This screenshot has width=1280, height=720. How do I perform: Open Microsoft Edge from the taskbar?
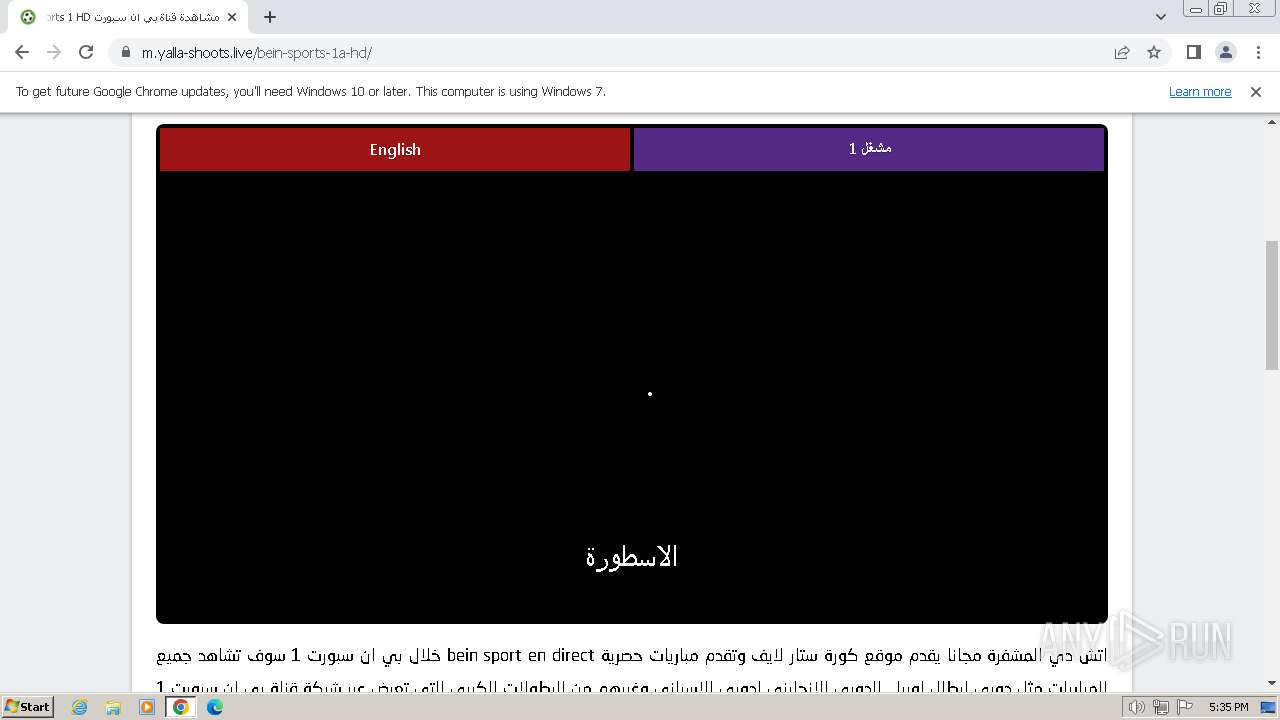click(x=215, y=707)
